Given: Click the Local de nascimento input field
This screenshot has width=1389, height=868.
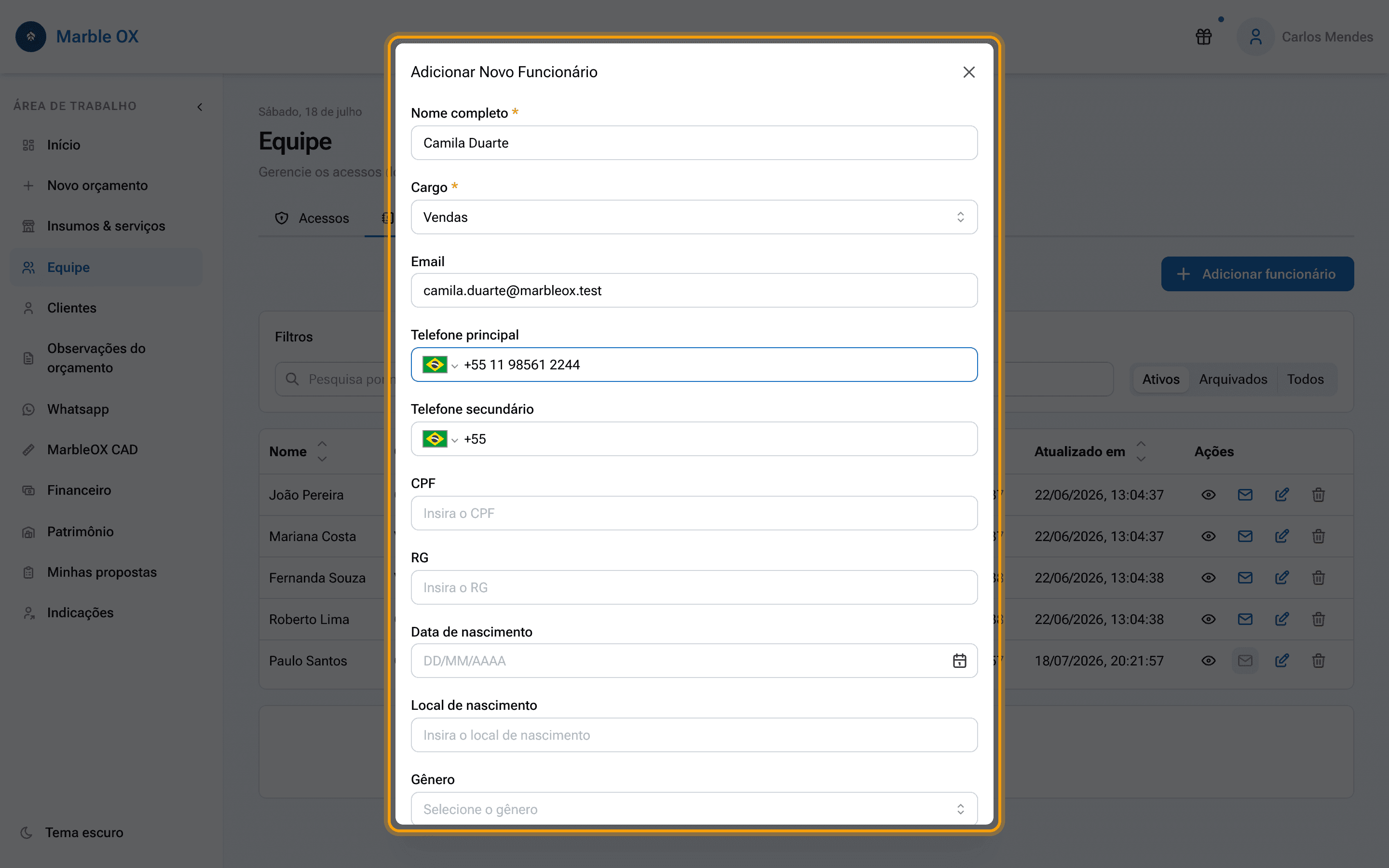Looking at the screenshot, I should tap(694, 735).
